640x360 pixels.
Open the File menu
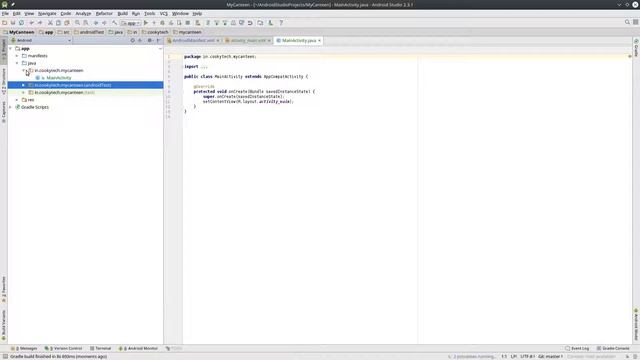[x=5, y=13]
